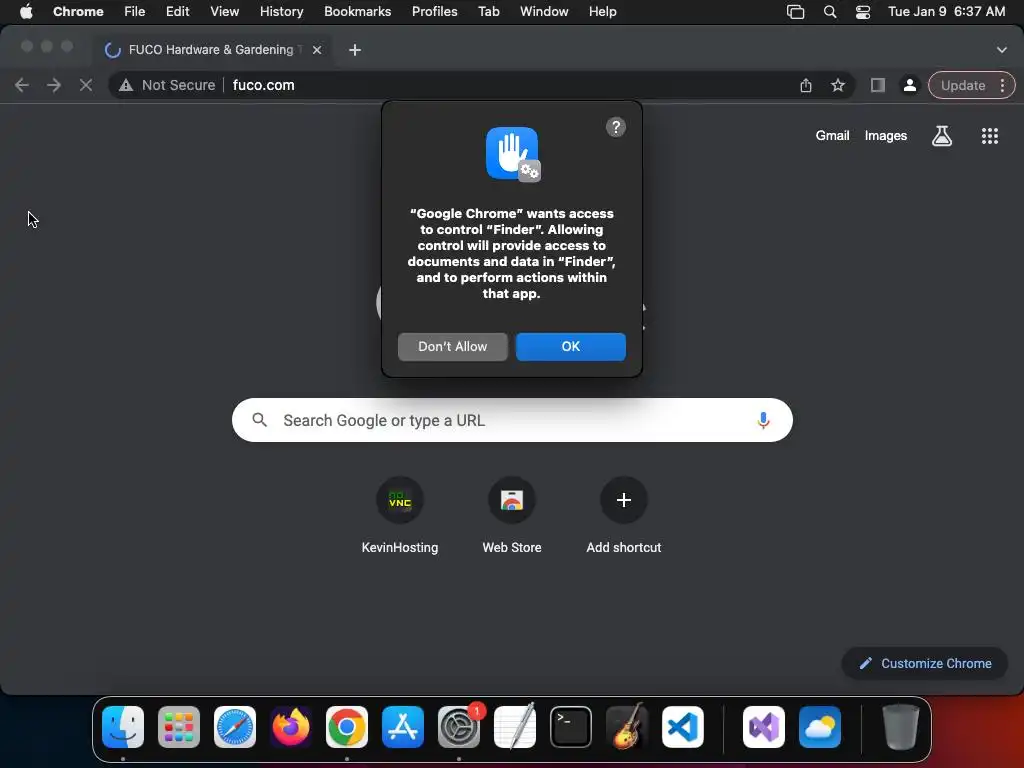Open the File menu

pos(135,12)
